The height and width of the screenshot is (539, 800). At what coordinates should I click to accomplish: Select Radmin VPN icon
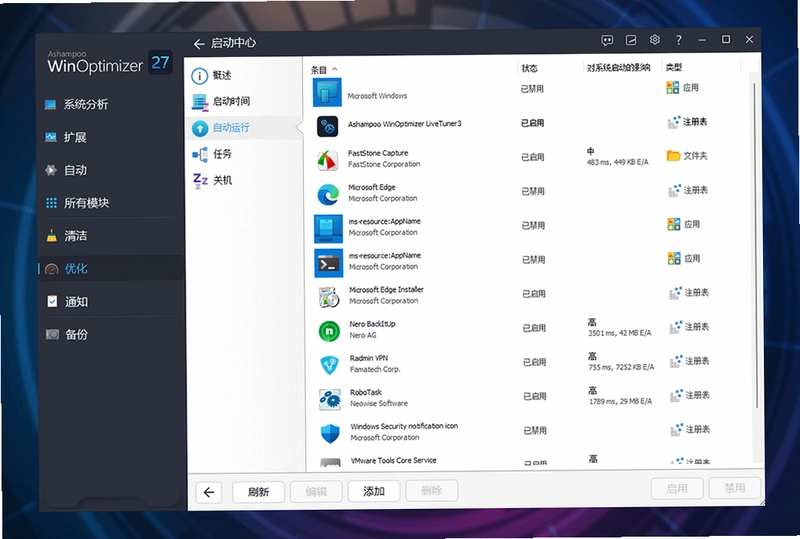click(x=330, y=365)
